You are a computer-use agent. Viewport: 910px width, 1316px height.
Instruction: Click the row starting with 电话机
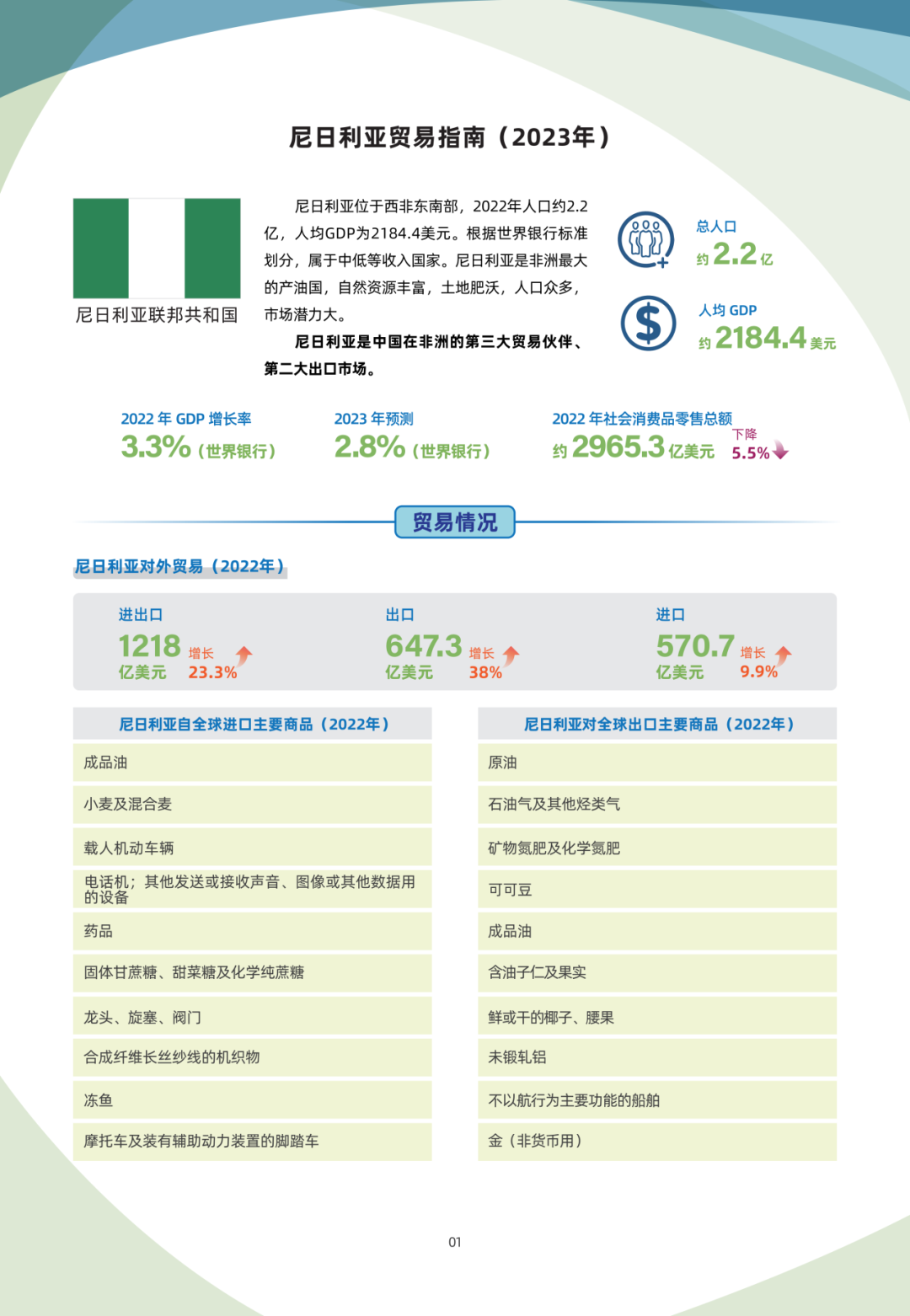click(253, 889)
